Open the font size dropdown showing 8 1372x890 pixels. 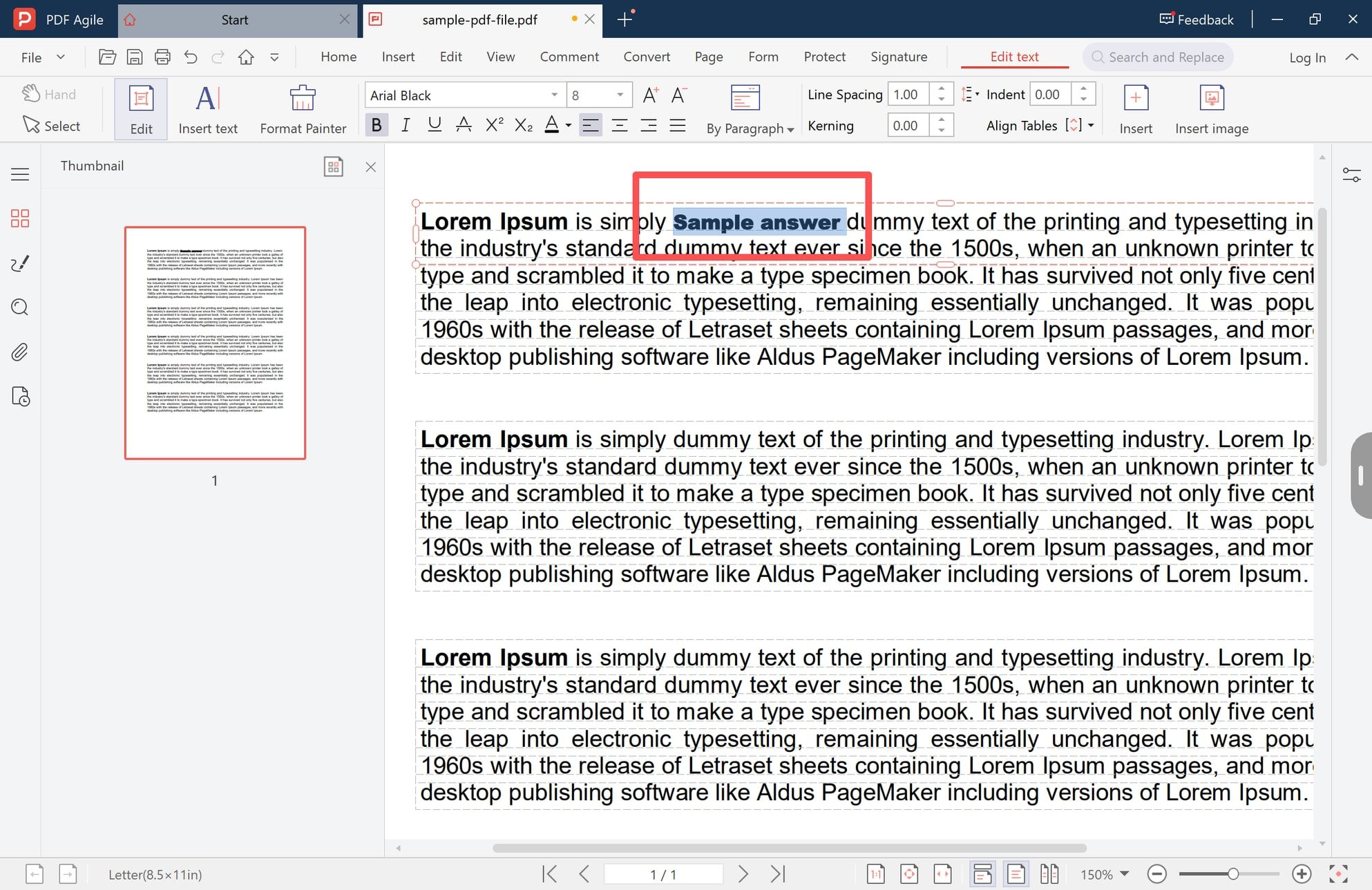pos(620,95)
